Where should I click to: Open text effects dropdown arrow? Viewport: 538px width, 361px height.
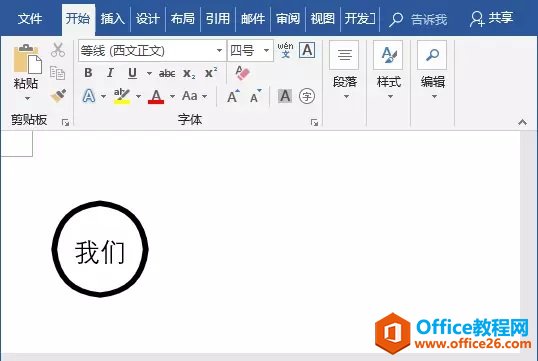104,96
